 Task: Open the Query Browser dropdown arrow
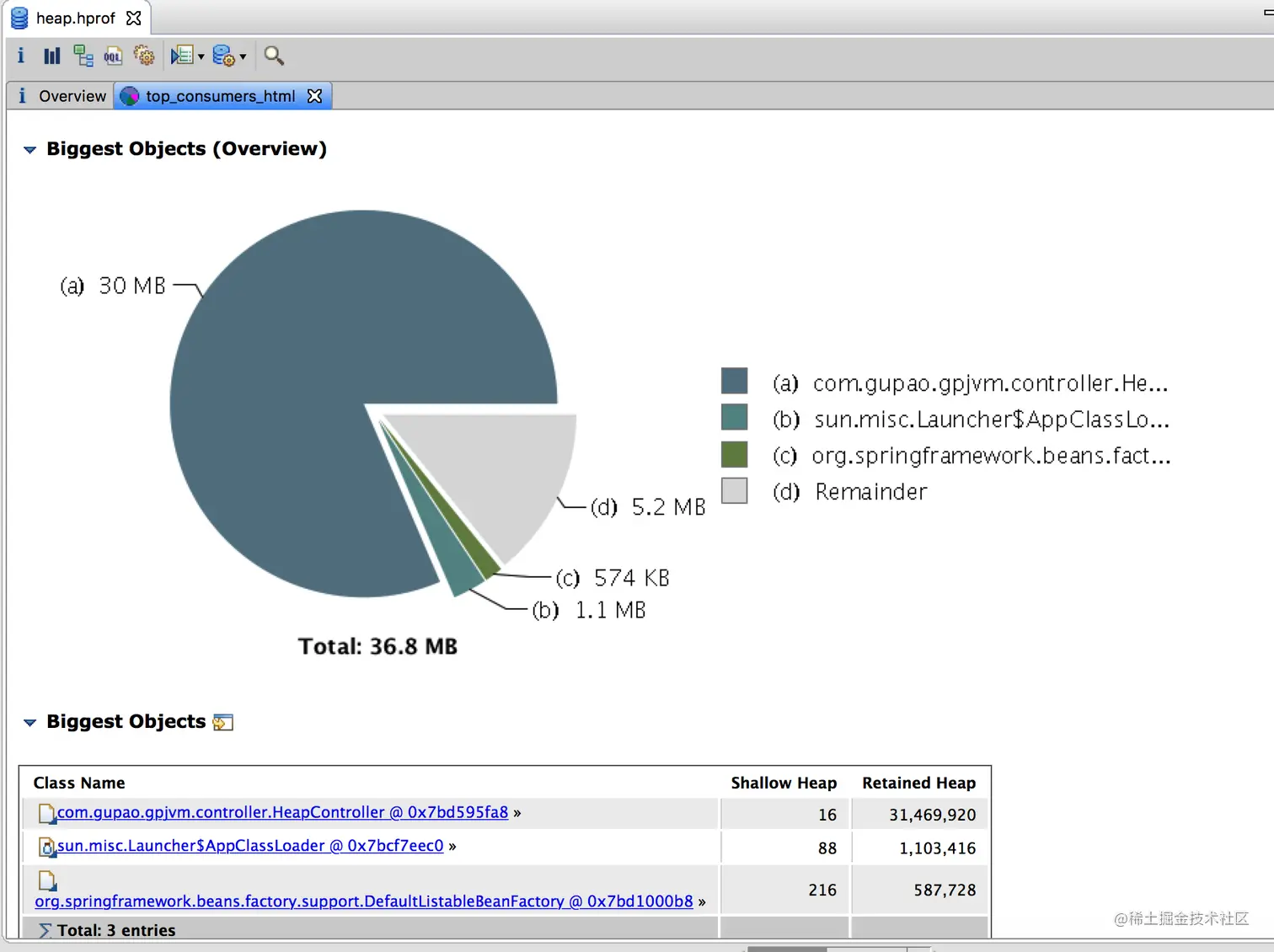243,56
